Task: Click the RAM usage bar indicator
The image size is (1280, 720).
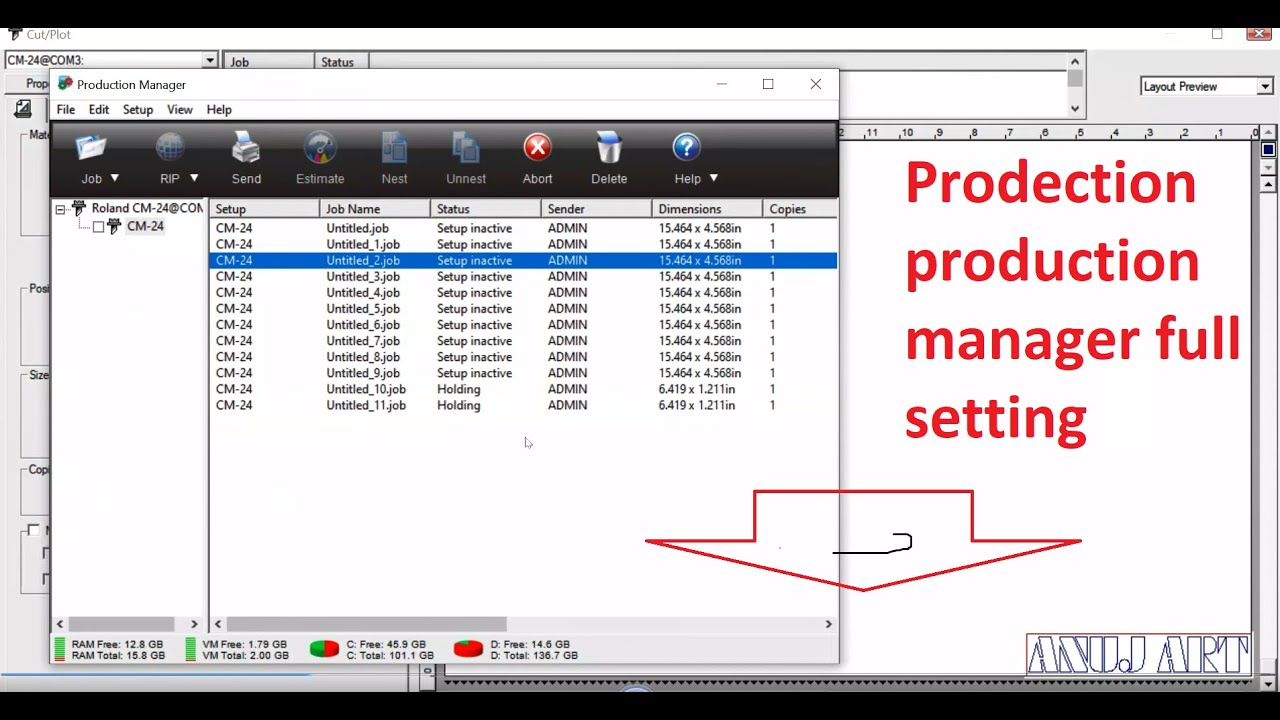Action: [59, 649]
